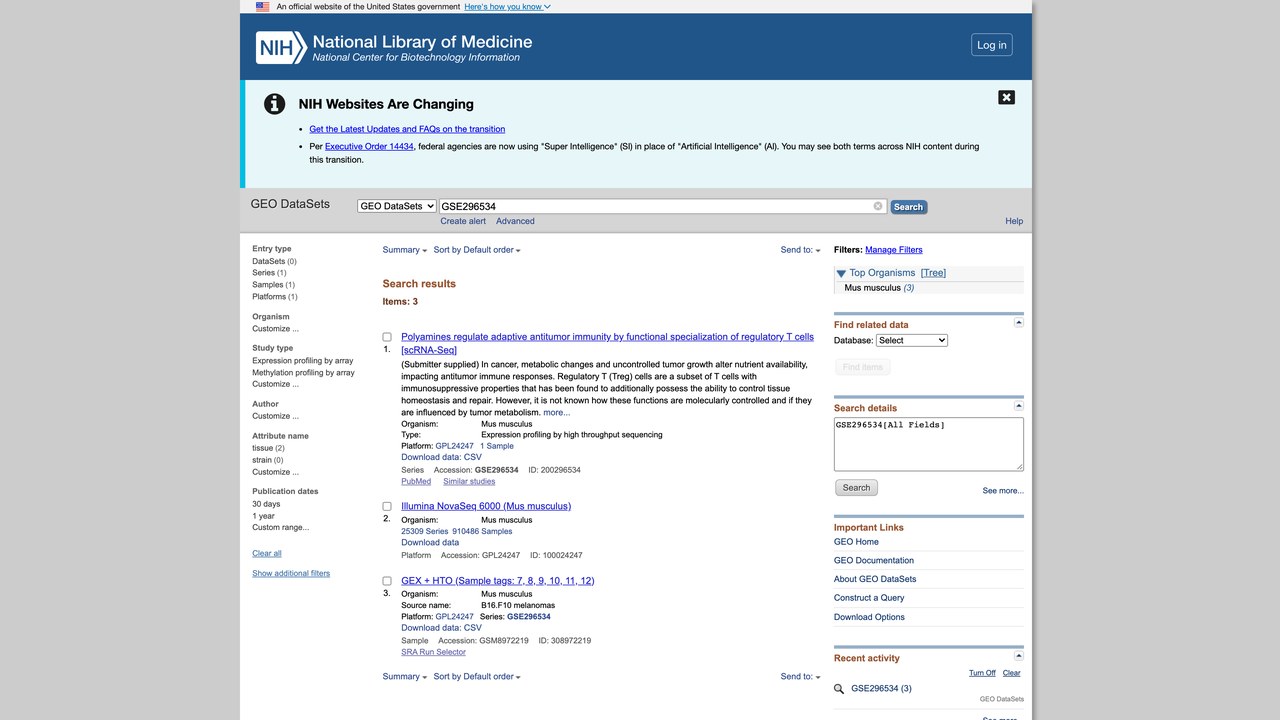Open the SRA Run Selector link
Screen dimensions: 1280x720
pos(433,652)
